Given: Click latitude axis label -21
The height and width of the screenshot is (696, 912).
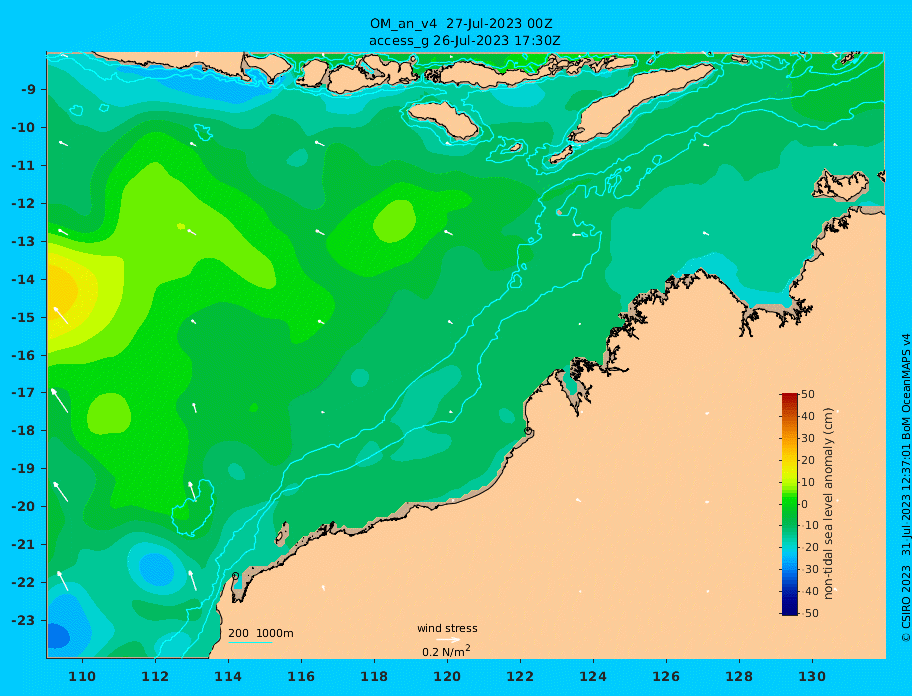Looking at the screenshot, I should click(x=23, y=545).
